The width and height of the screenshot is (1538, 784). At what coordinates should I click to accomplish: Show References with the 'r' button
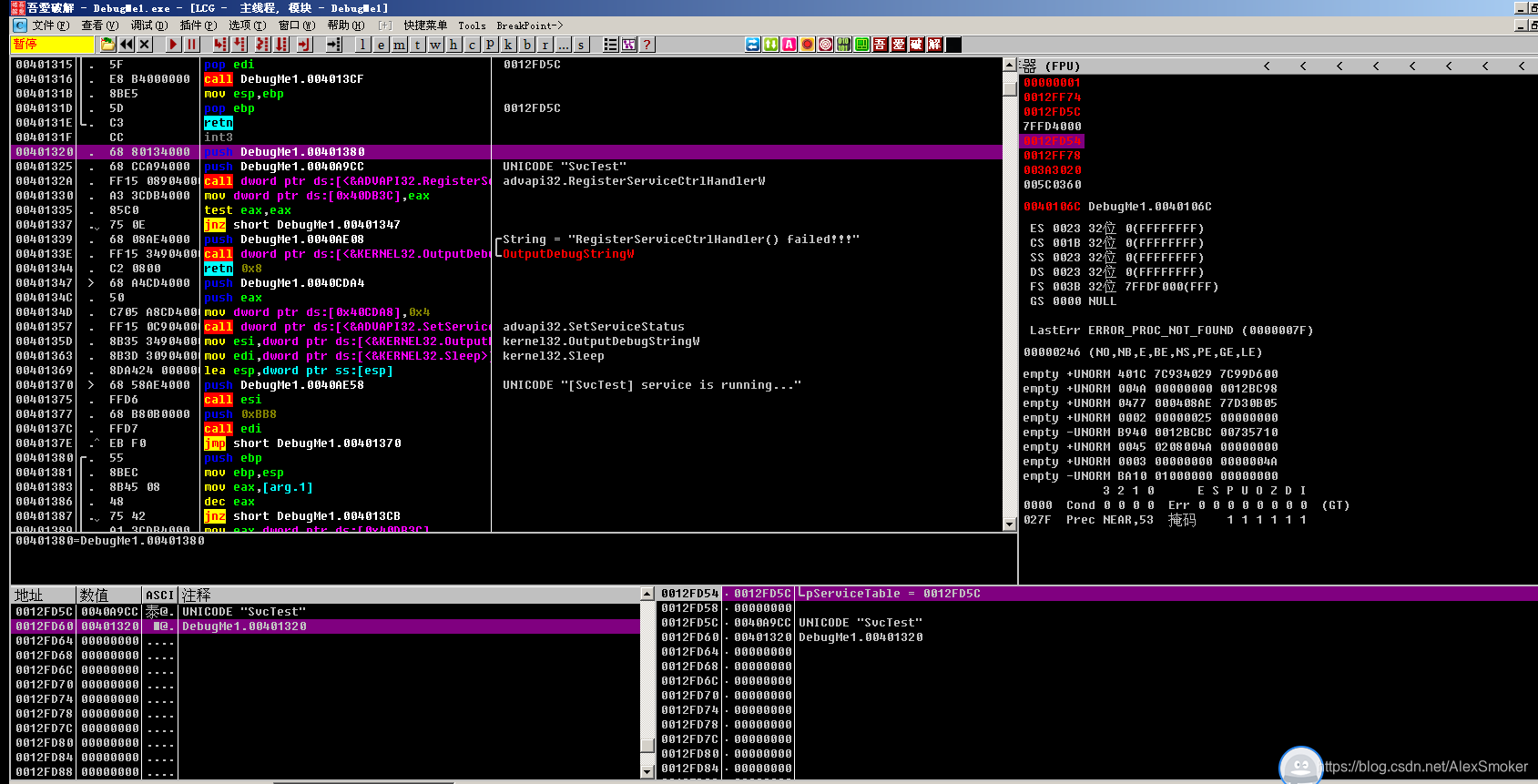click(x=545, y=44)
